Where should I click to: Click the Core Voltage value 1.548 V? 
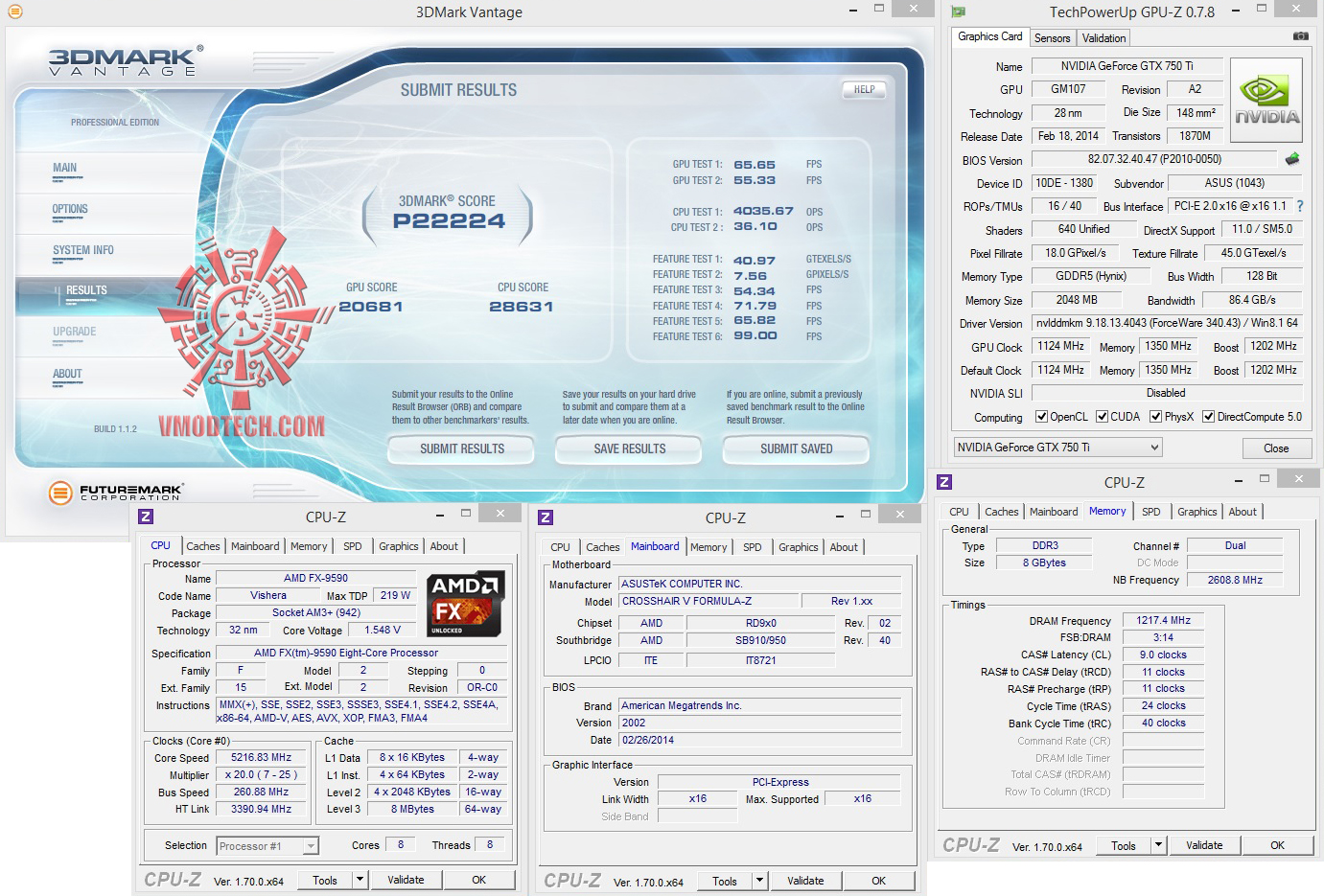[383, 630]
